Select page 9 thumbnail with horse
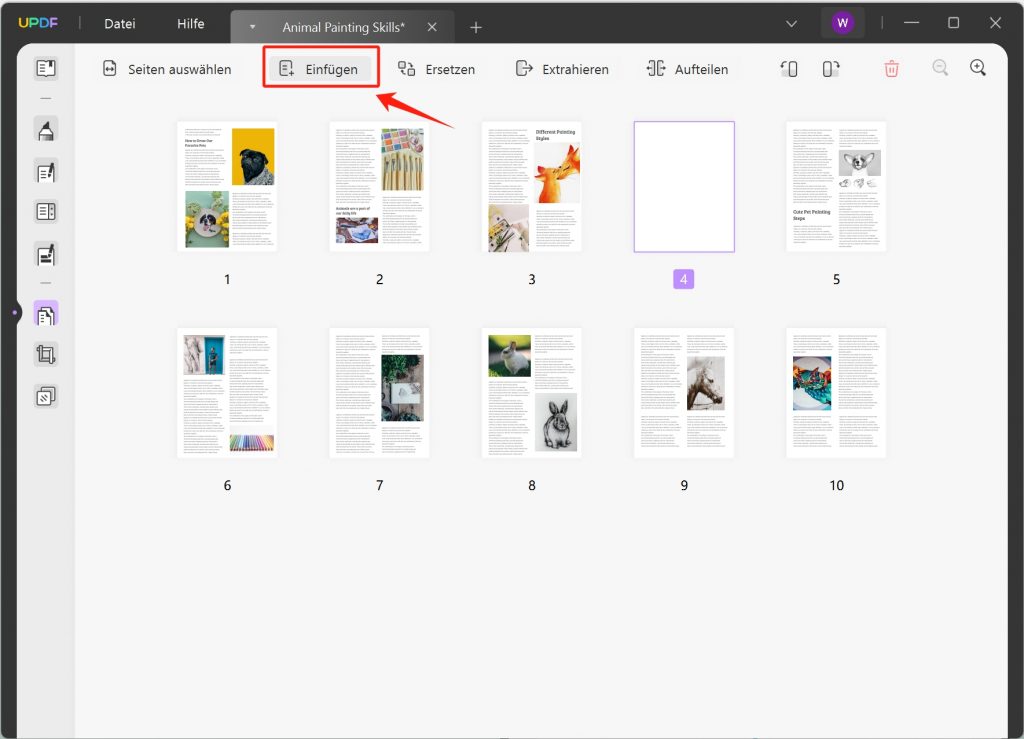The height and width of the screenshot is (739, 1024). 684,393
